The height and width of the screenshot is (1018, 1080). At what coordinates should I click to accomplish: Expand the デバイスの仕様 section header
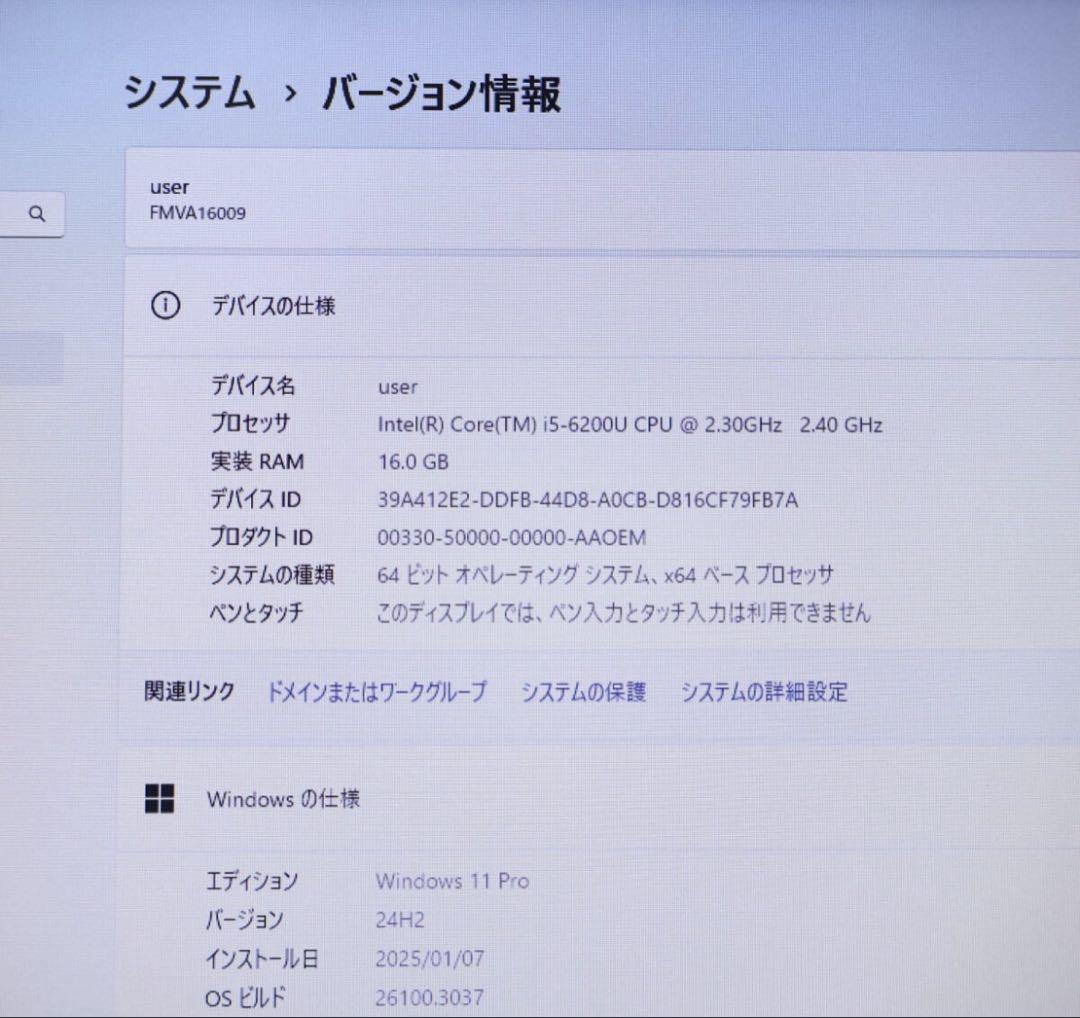tap(602, 305)
